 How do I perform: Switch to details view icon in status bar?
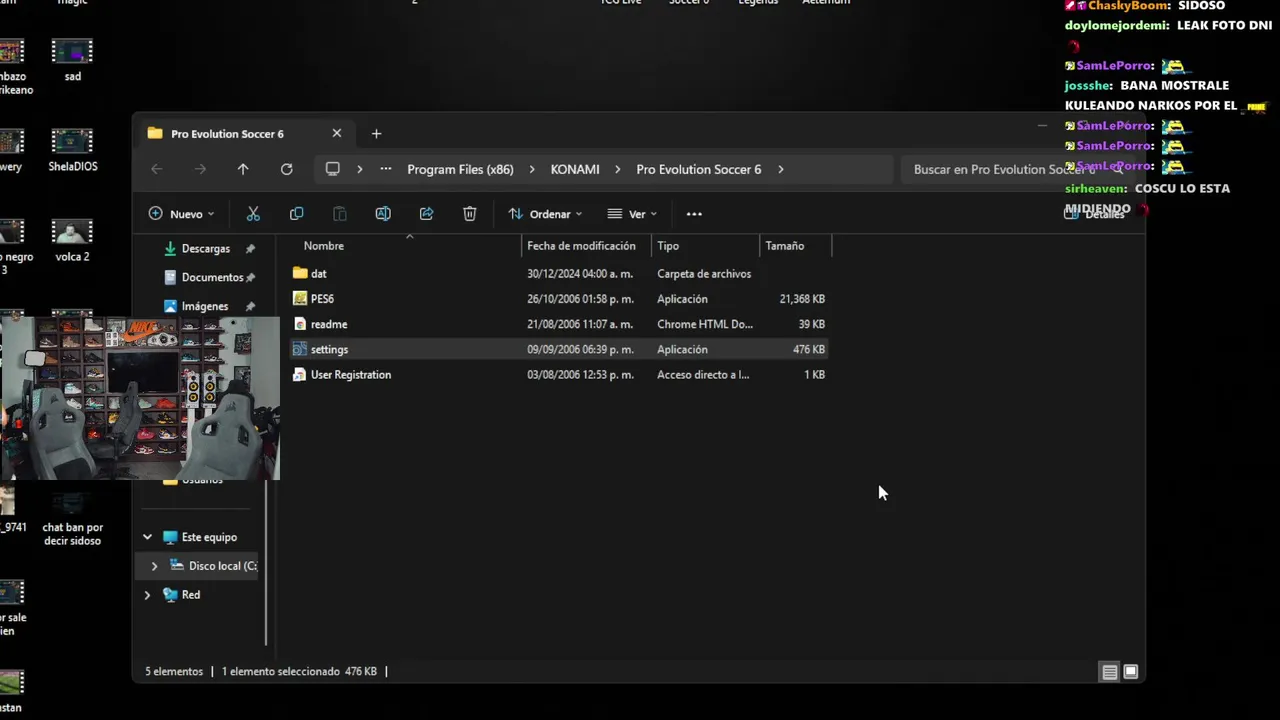pos(1109,672)
